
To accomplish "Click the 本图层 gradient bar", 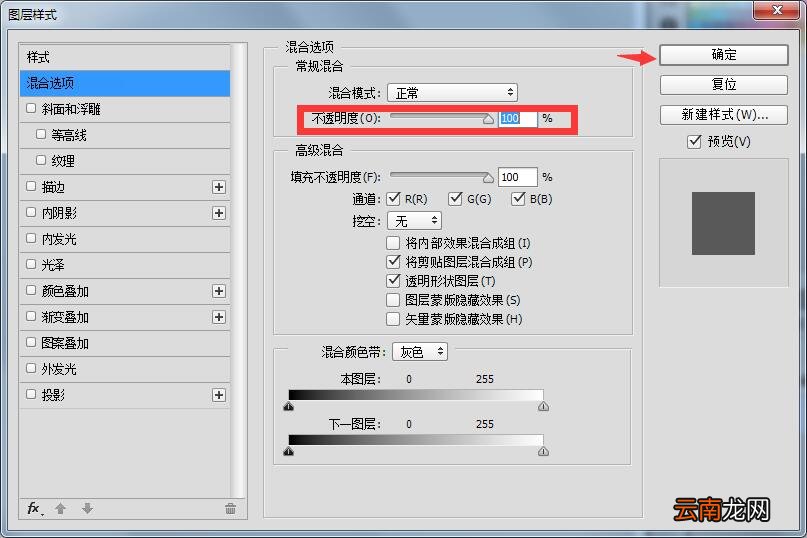I will (x=416, y=395).
